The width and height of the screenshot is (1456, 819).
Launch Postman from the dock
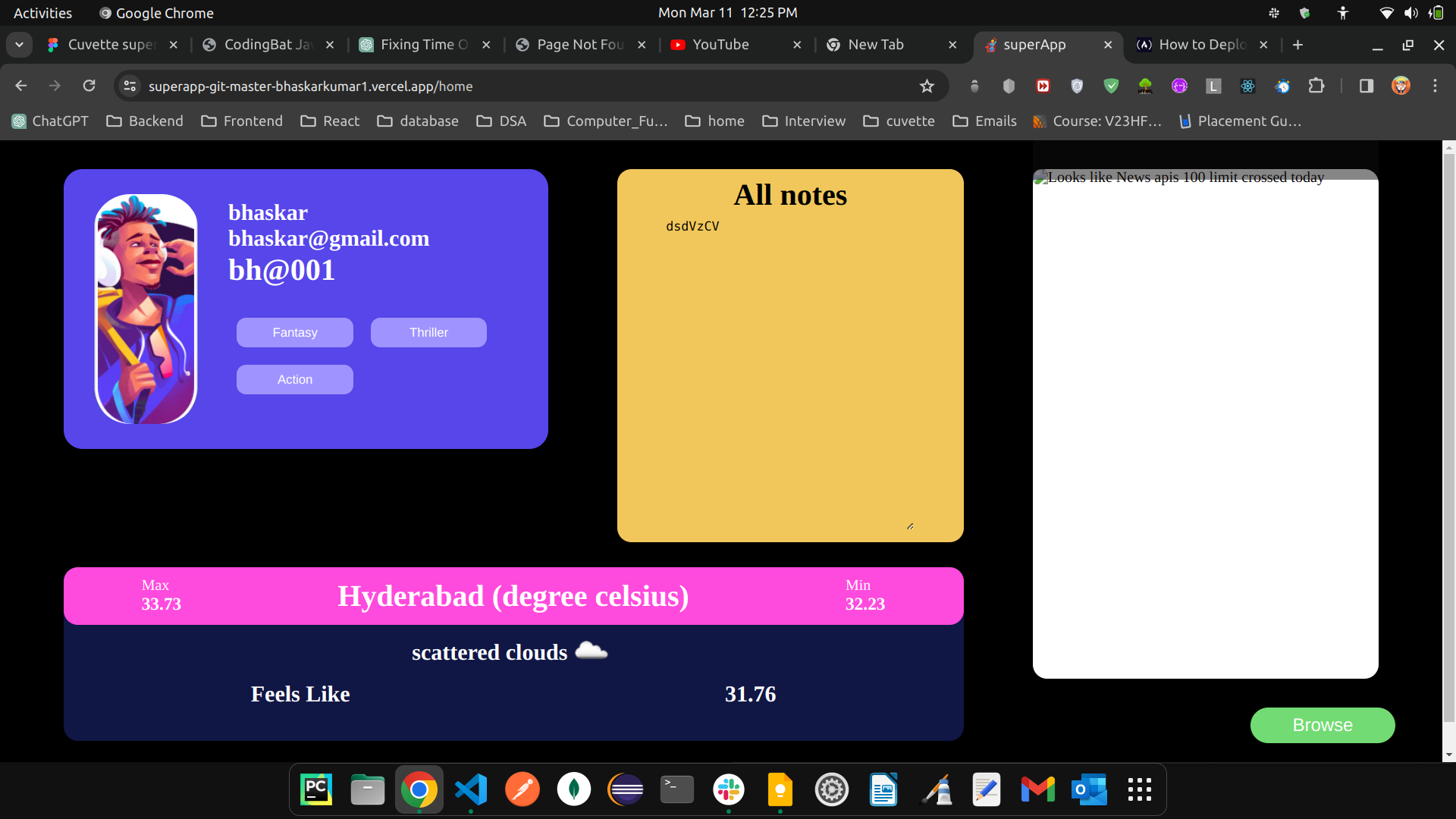click(x=522, y=789)
